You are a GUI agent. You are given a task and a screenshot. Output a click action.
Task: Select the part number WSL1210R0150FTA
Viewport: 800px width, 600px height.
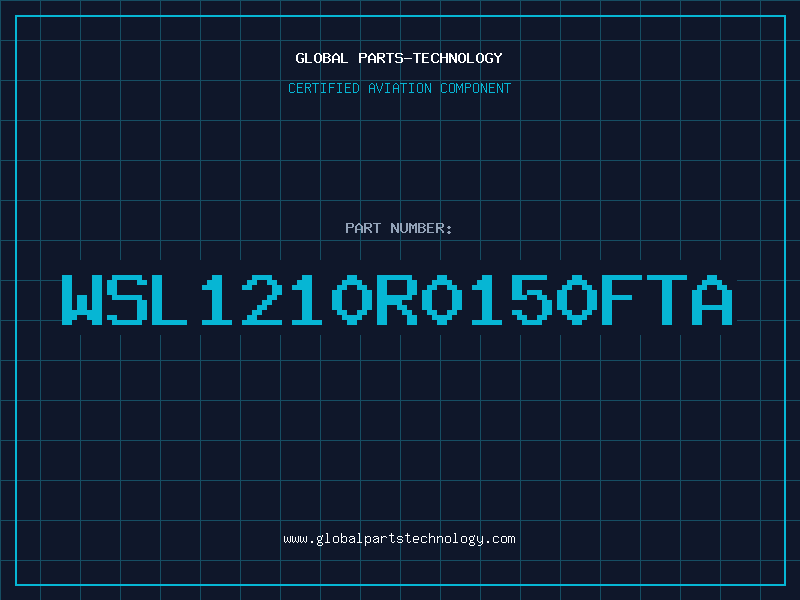397,299
